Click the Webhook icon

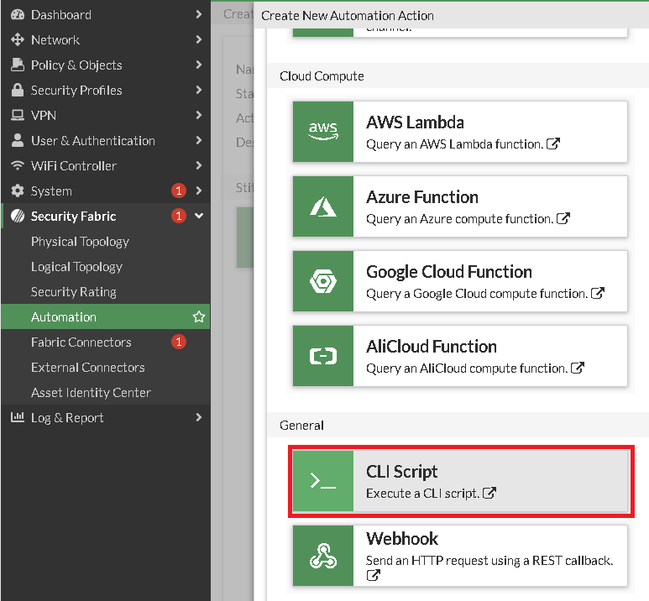pyautogui.click(x=322, y=556)
